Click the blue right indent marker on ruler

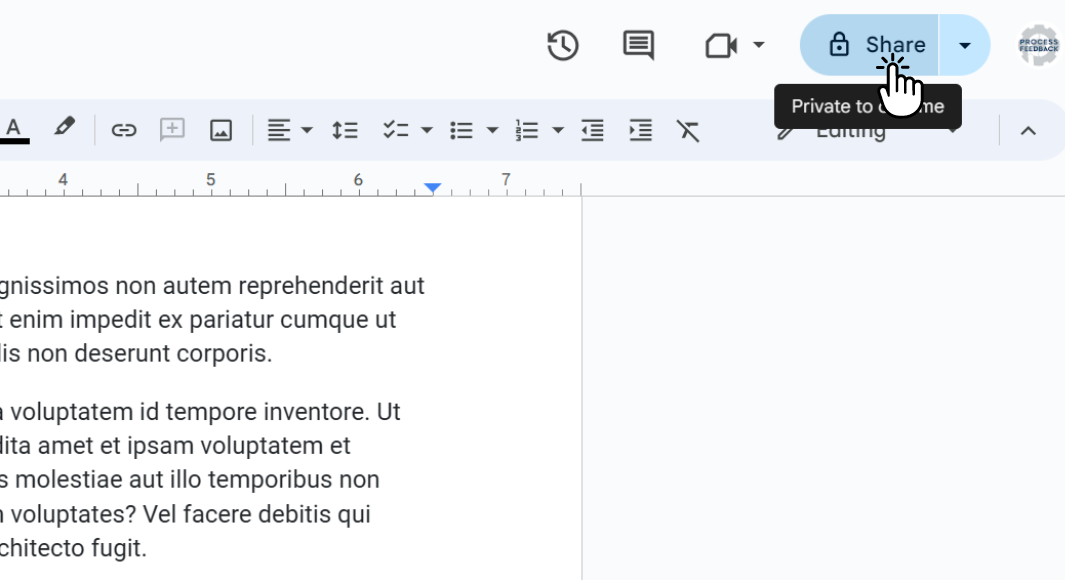(432, 187)
